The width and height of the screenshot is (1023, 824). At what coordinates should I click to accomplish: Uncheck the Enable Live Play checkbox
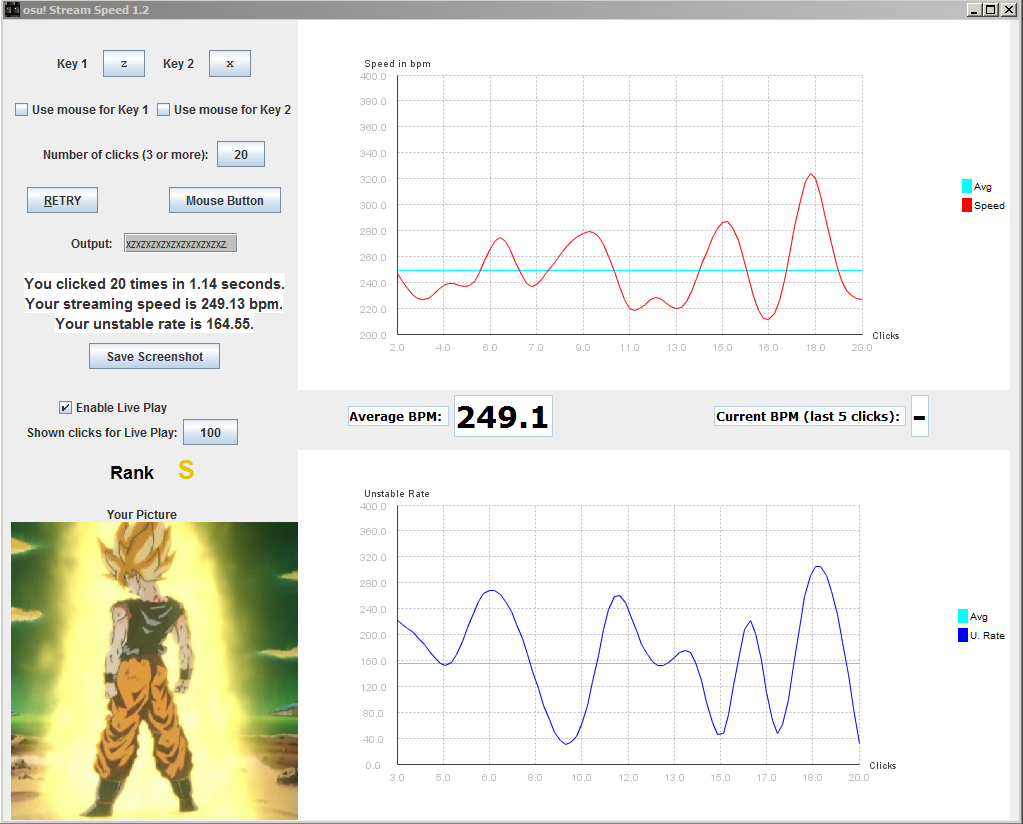(x=65, y=408)
